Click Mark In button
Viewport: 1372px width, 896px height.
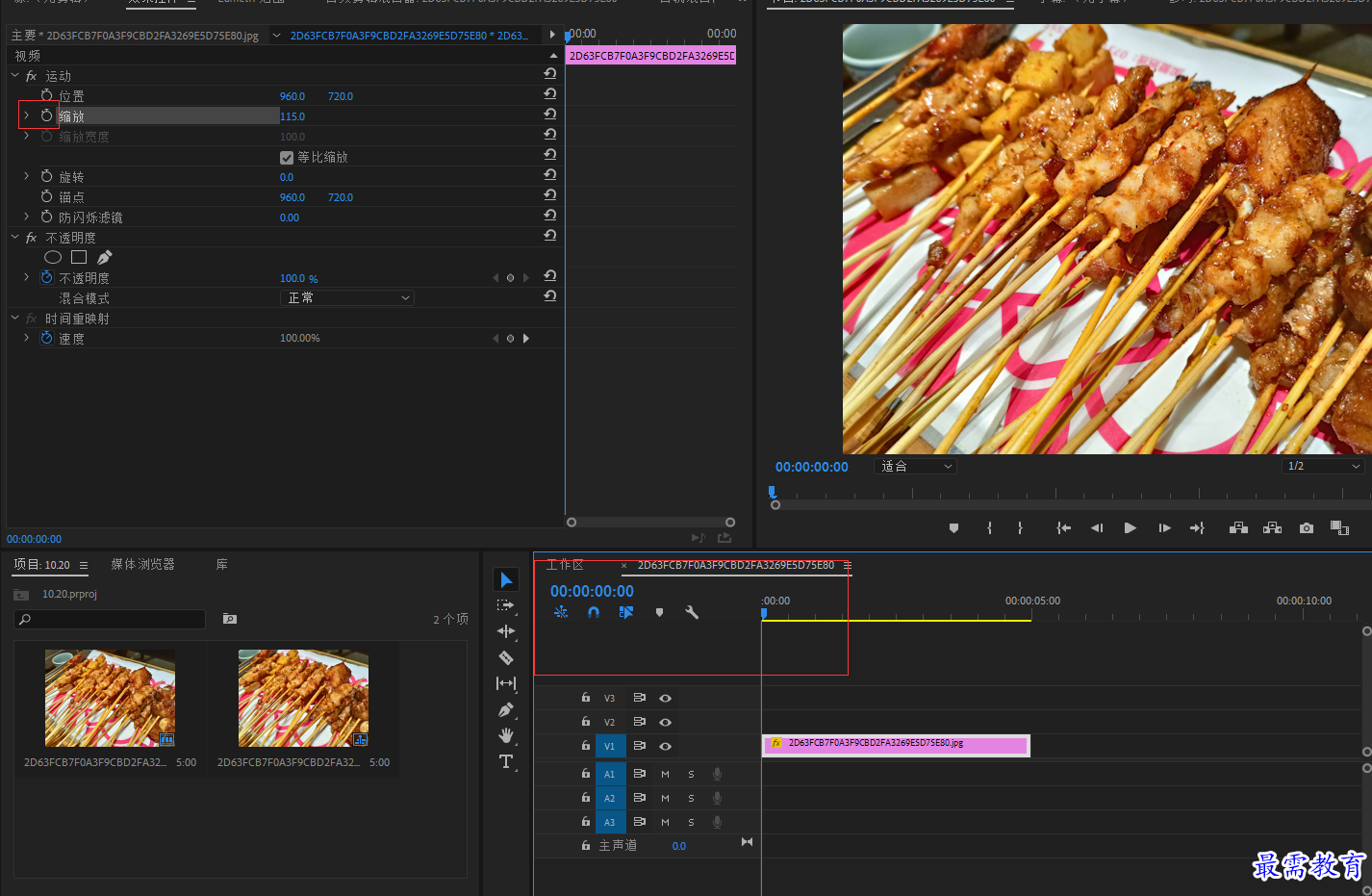pos(989,527)
